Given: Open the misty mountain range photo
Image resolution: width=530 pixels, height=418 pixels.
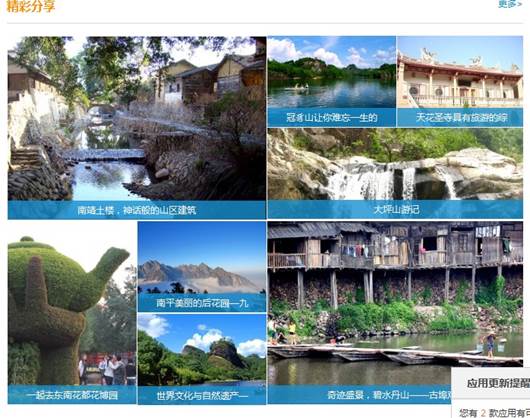Looking at the screenshot, I should pos(202,257).
